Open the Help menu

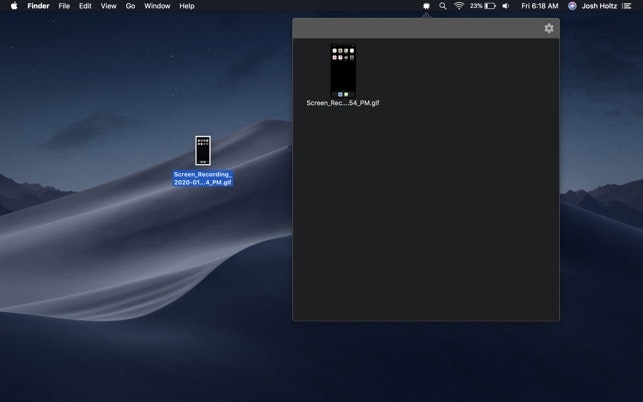[187, 6]
